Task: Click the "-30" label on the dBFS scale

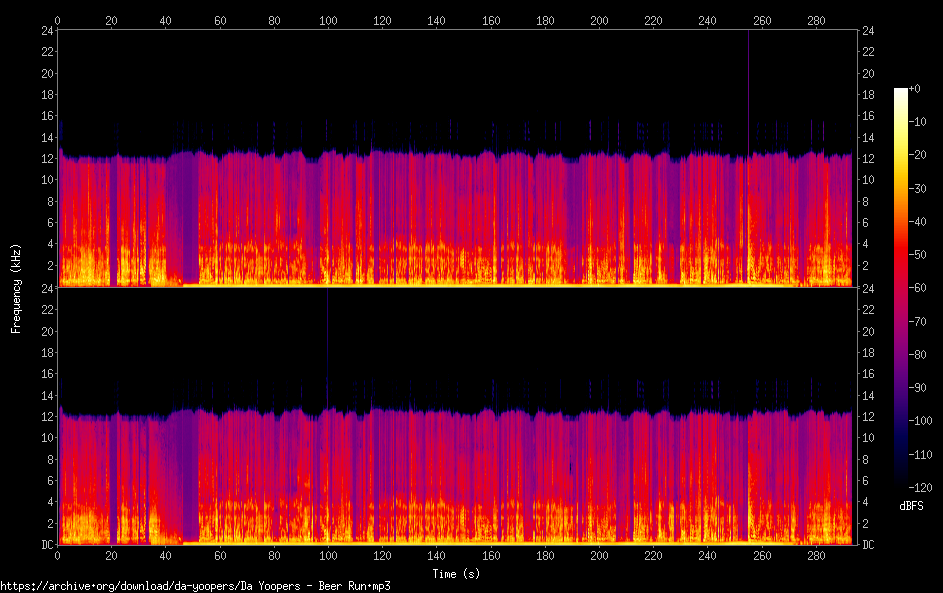Action: click(923, 189)
